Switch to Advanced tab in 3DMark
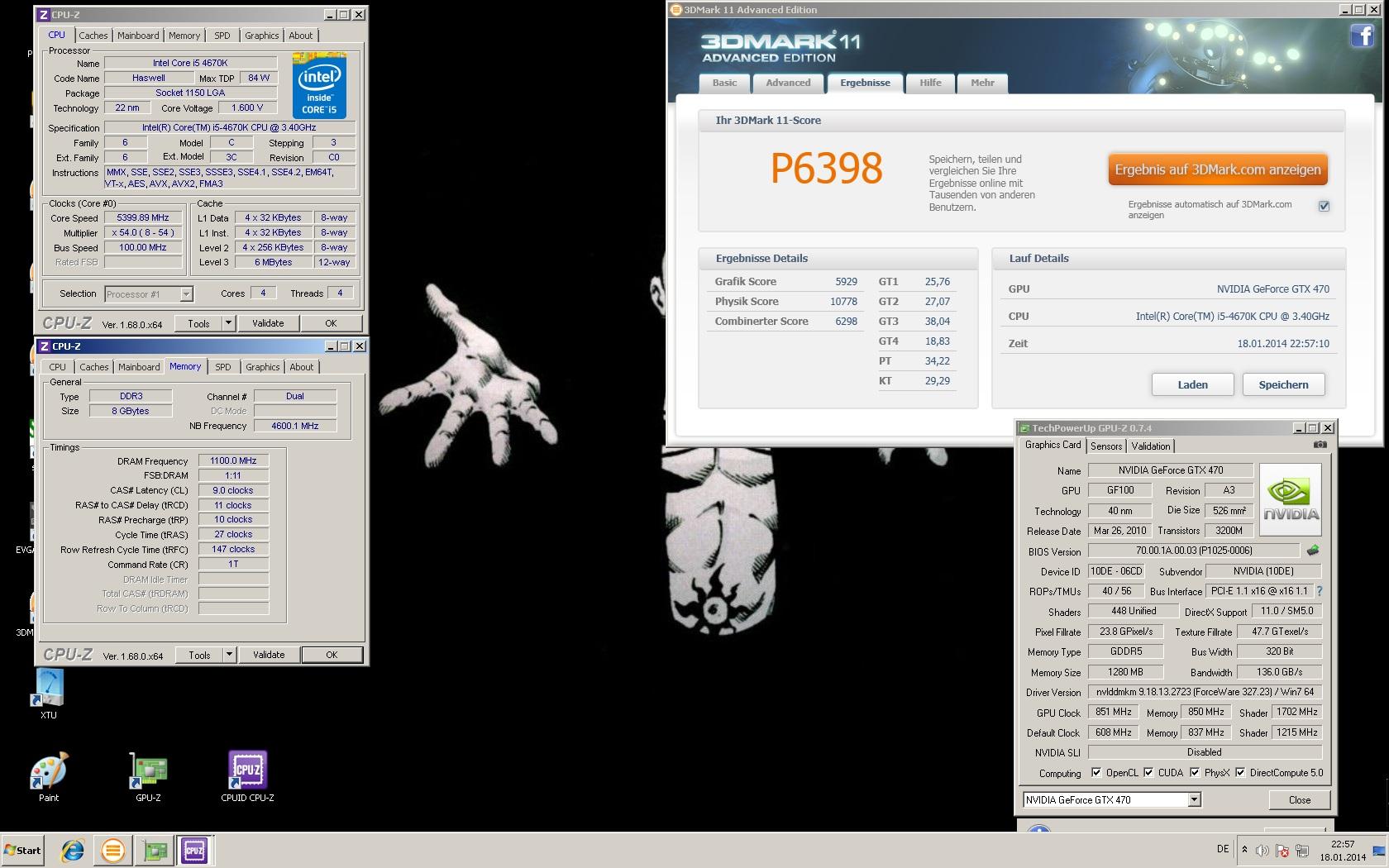 pyautogui.click(x=788, y=83)
